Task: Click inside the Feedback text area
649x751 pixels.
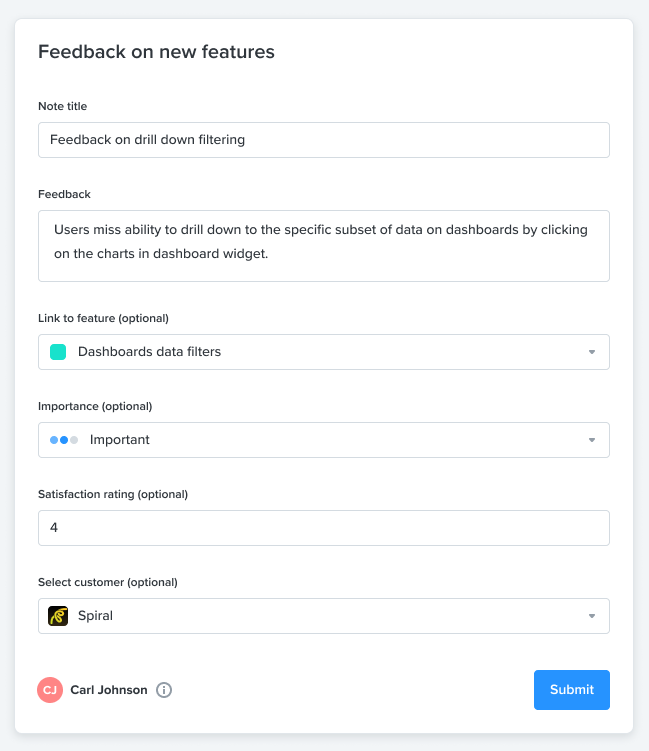Action: point(324,246)
